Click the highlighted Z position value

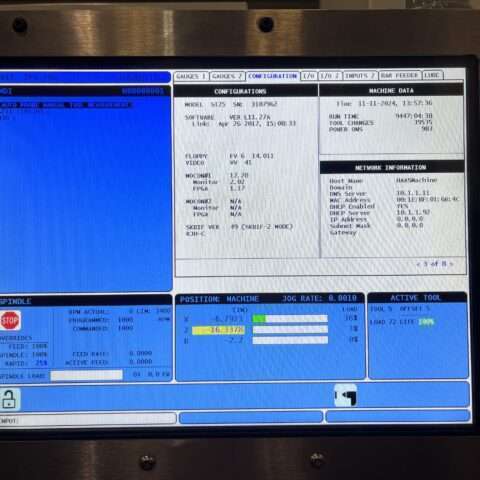click(218, 330)
